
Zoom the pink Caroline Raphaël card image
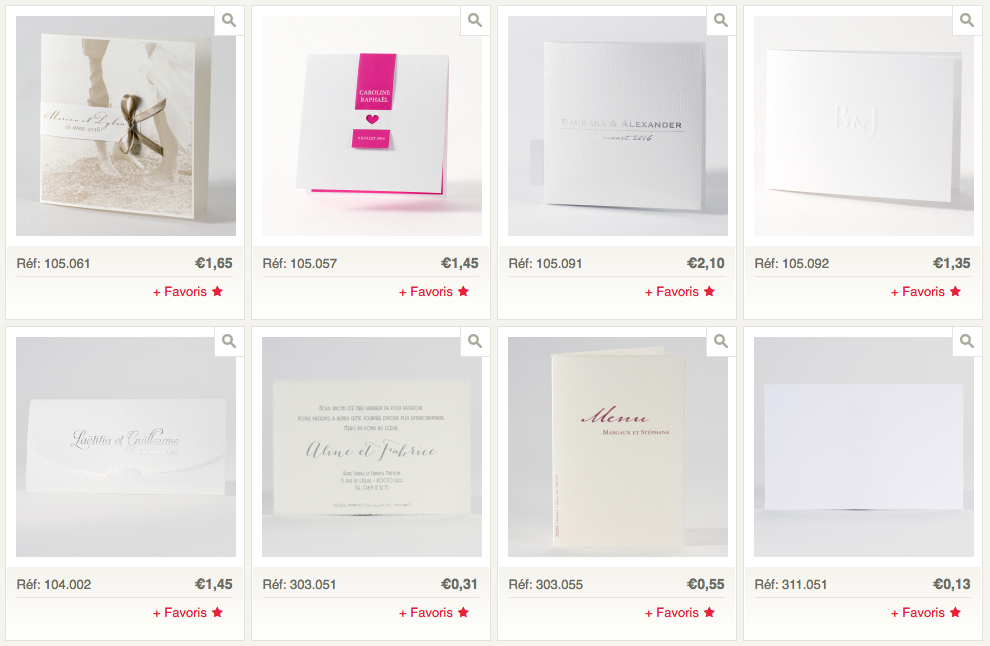click(475, 20)
